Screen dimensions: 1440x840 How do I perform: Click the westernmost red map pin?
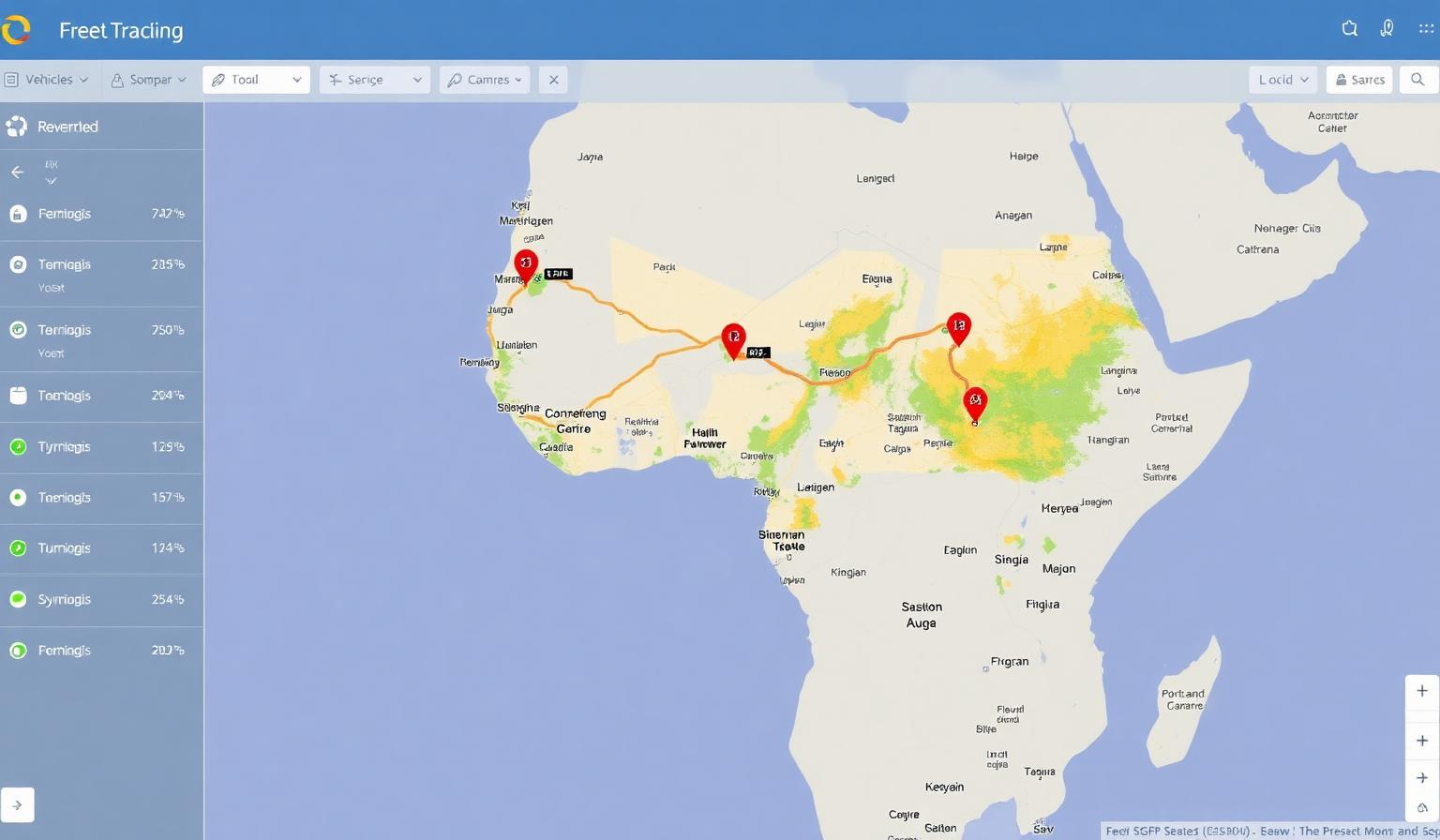(526, 264)
